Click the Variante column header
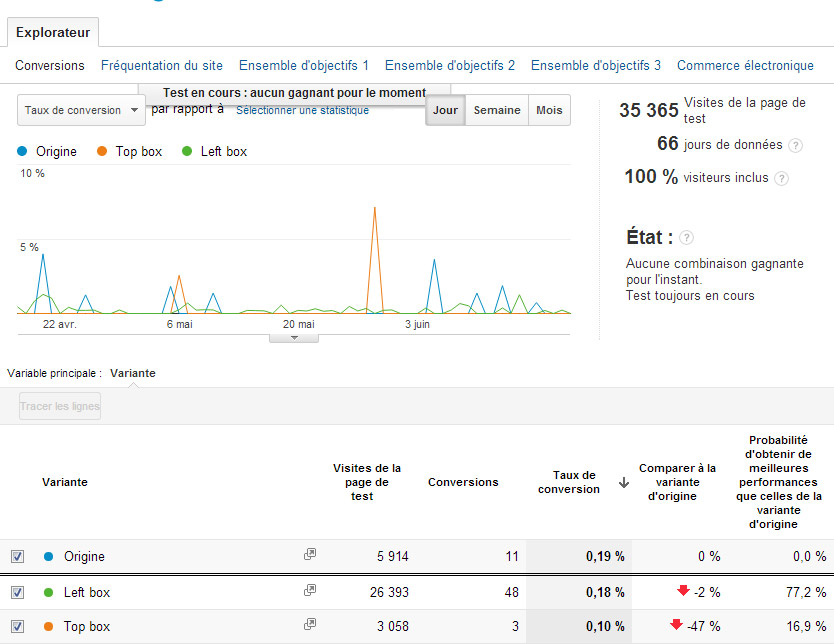Image resolution: width=834 pixels, height=644 pixels. (x=65, y=482)
